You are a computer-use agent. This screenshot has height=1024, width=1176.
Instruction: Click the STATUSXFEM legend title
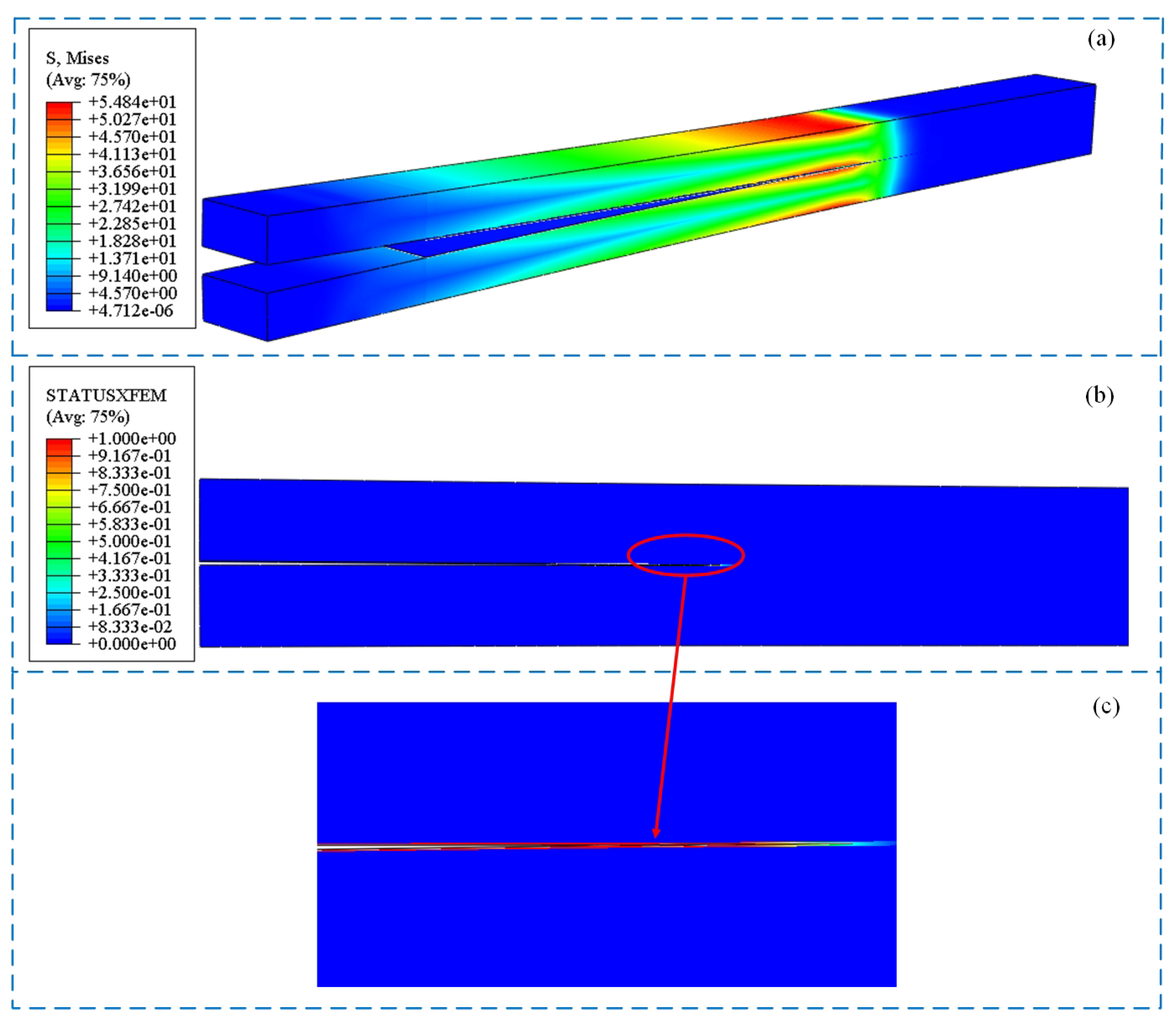click(106, 396)
